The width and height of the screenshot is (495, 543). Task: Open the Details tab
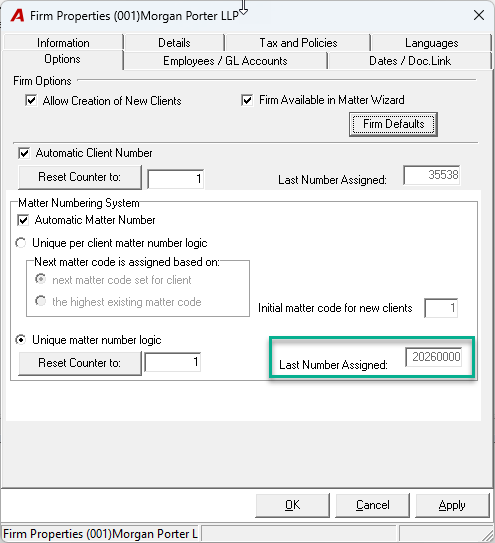tap(174, 43)
